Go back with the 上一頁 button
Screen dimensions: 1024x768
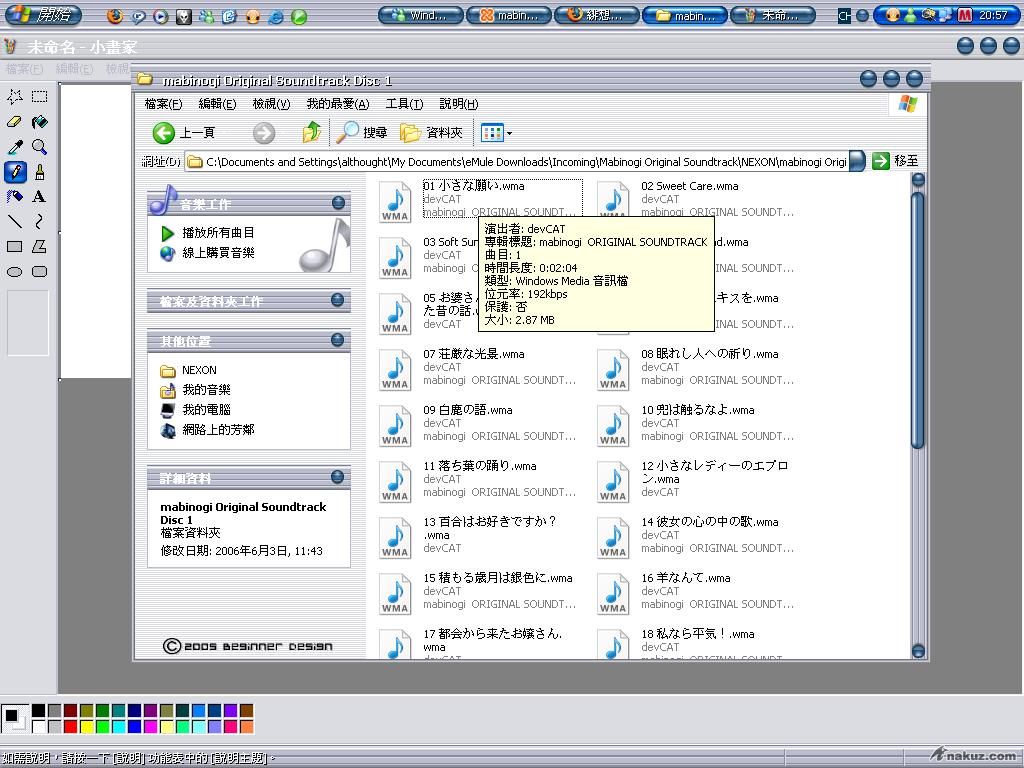point(184,133)
